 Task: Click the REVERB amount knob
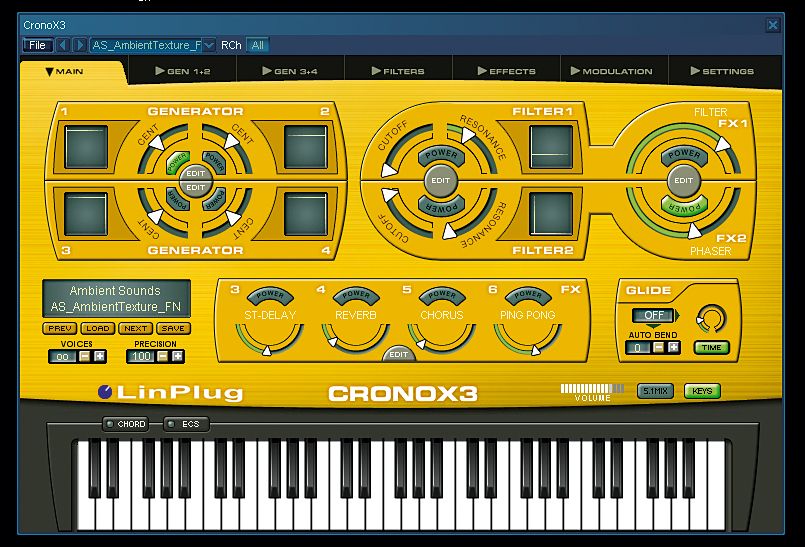point(355,337)
